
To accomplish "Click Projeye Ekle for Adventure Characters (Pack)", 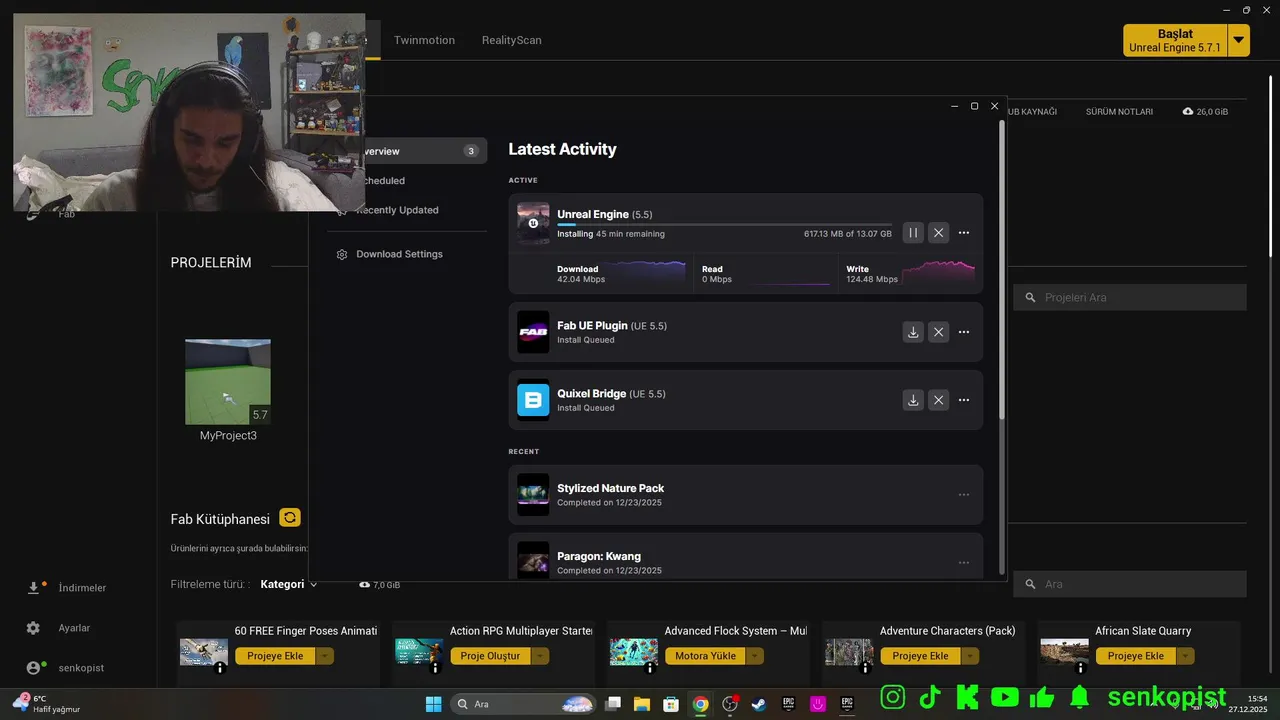I will [x=920, y=656].
